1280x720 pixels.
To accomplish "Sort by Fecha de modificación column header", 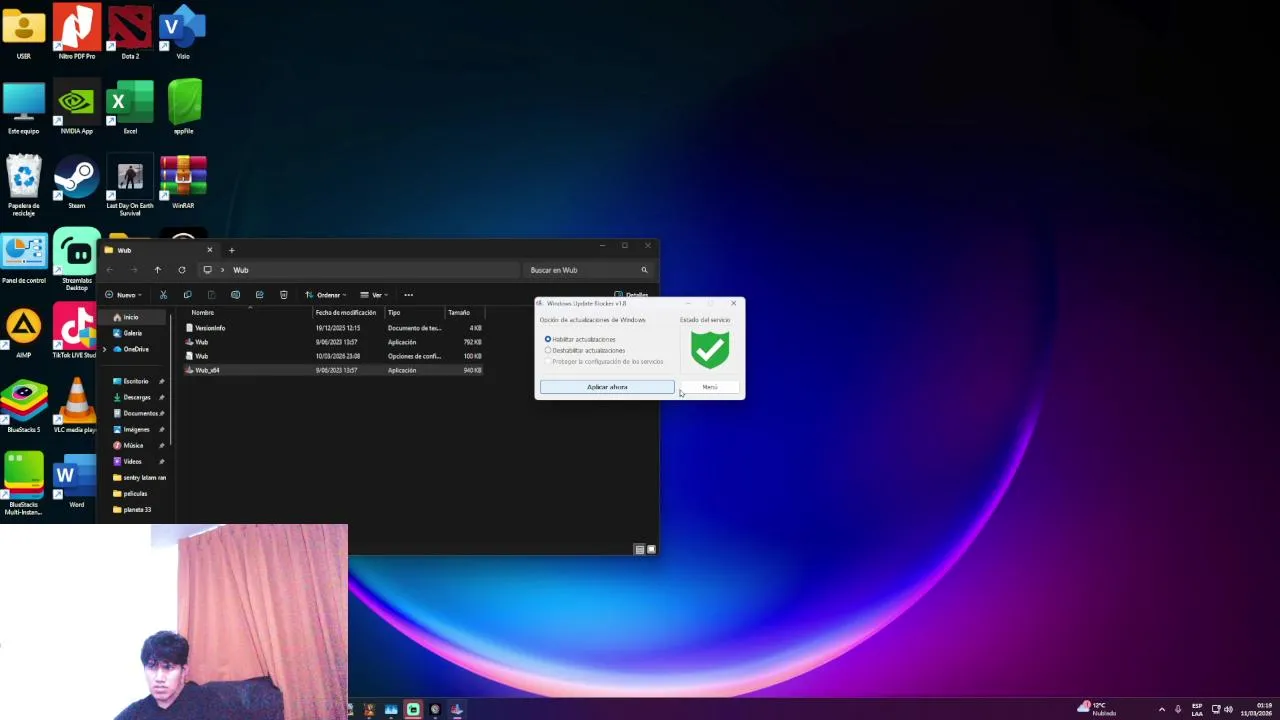I will [x=348, y=313].
